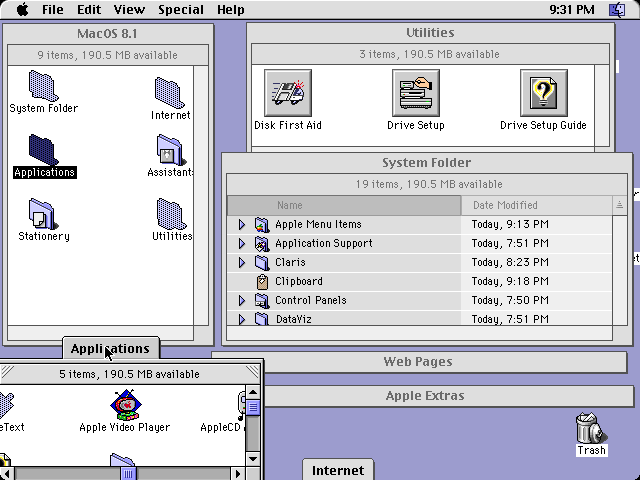Screen dimensions: 640x480
Task: Select the Utilities folder icon in MacOS 8.1 window
Action: click(171, 214)
